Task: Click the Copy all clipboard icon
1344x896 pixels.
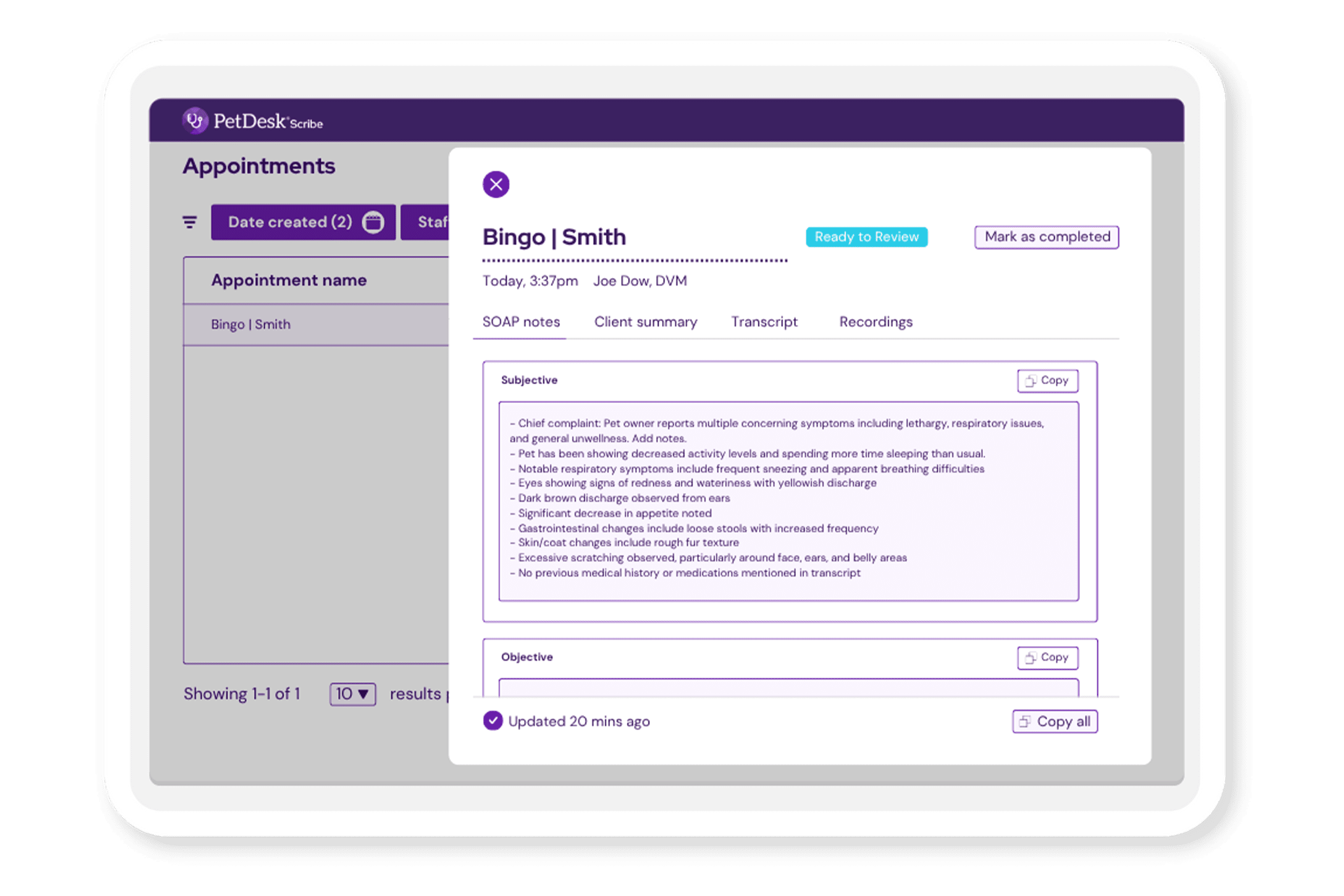Action: click(1025, 722)
